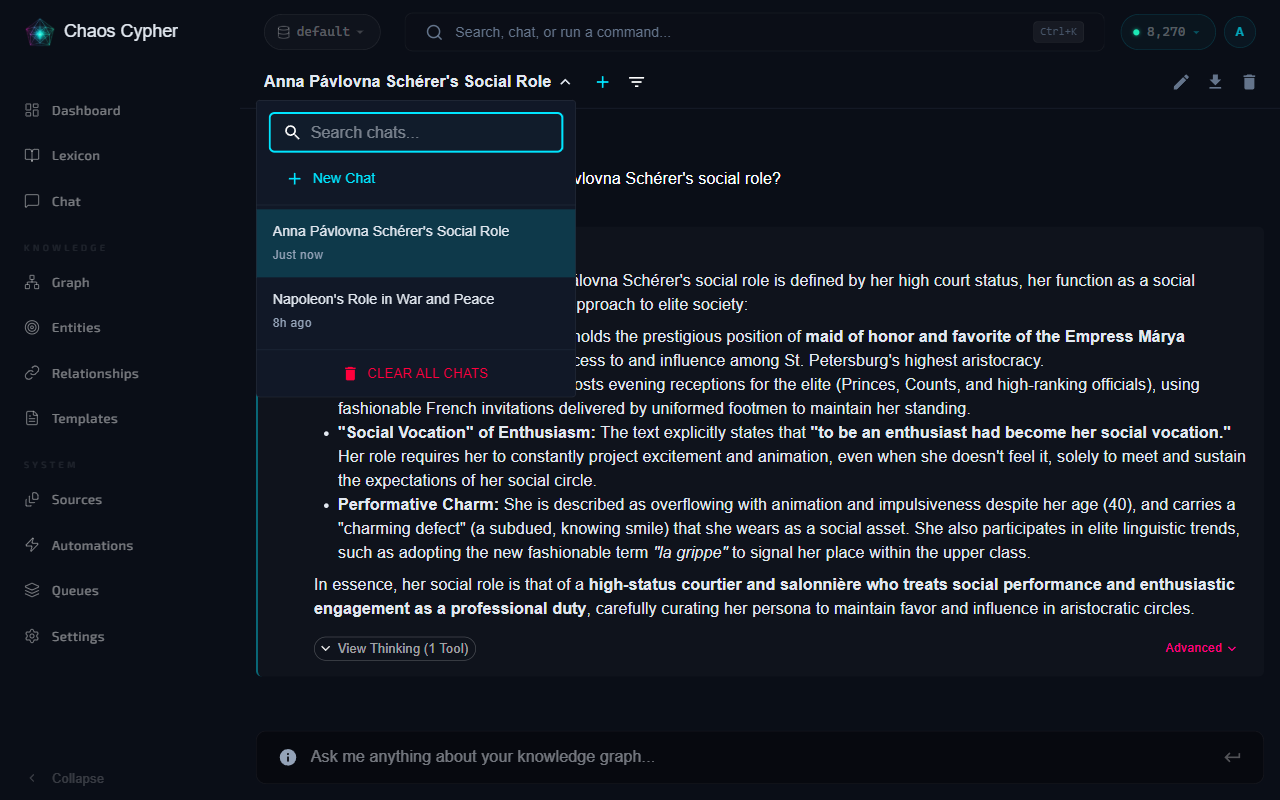Image resolution: width=1280 pixels, height=800 pixels.
Task: Navigate to Entities
Action: point(76,328)
